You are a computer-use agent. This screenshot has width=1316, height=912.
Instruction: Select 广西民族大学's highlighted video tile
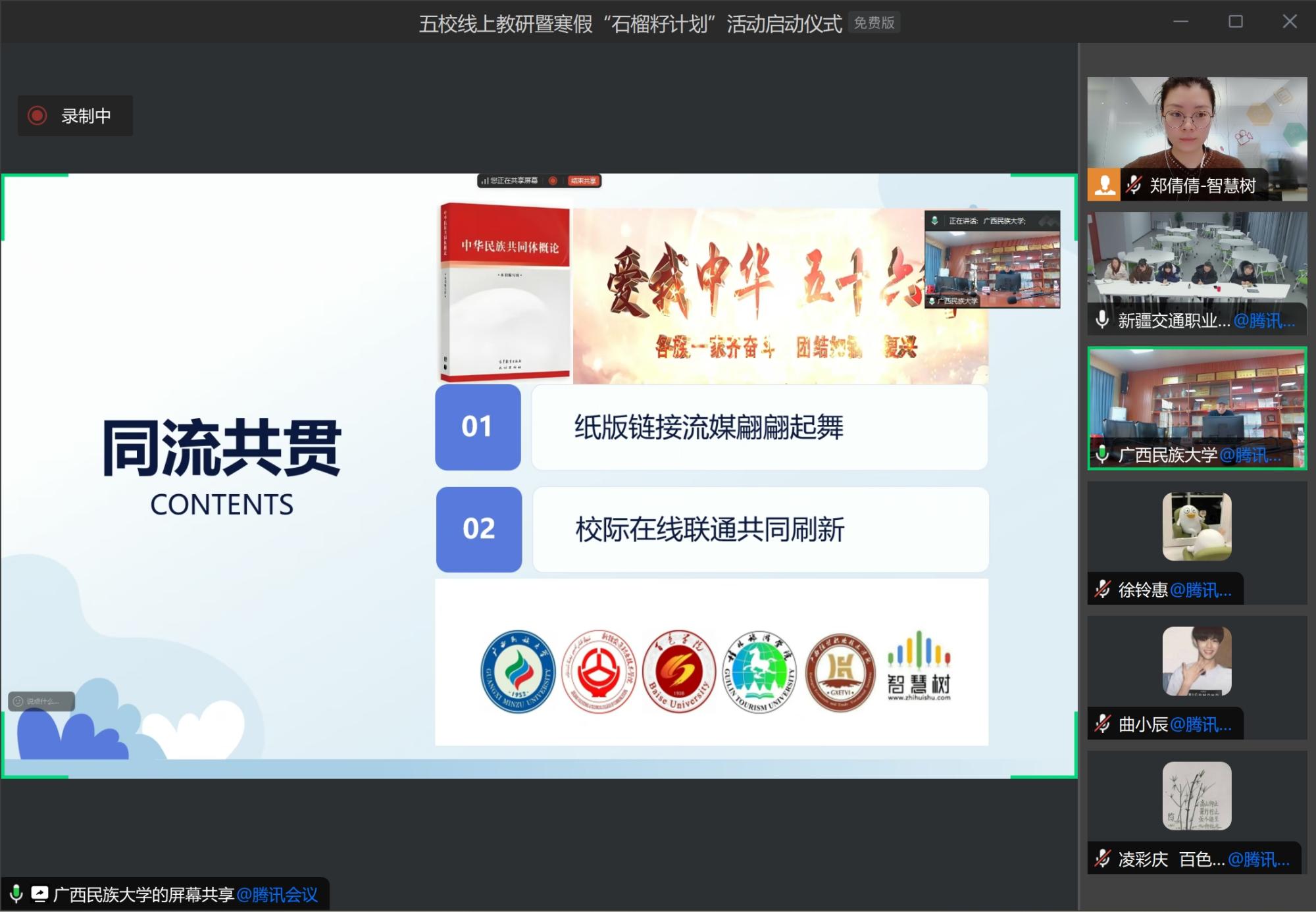point(1196,395)
